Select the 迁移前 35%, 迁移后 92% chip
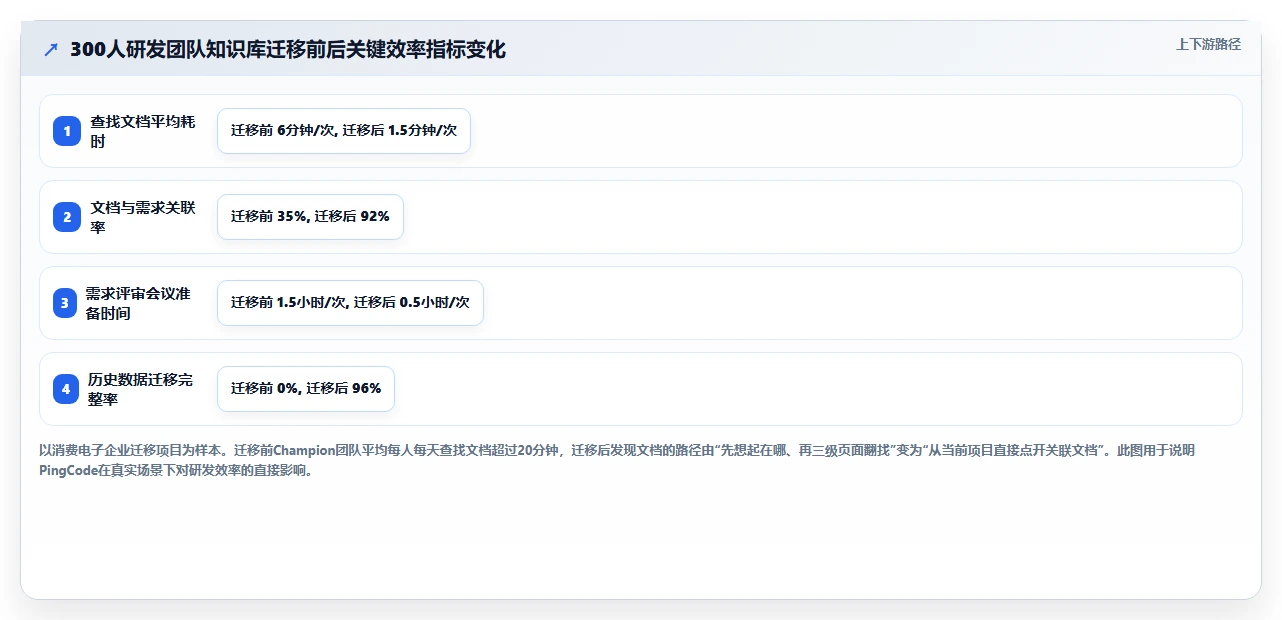This screenshot has width=1282, height=620. [310, 217]
